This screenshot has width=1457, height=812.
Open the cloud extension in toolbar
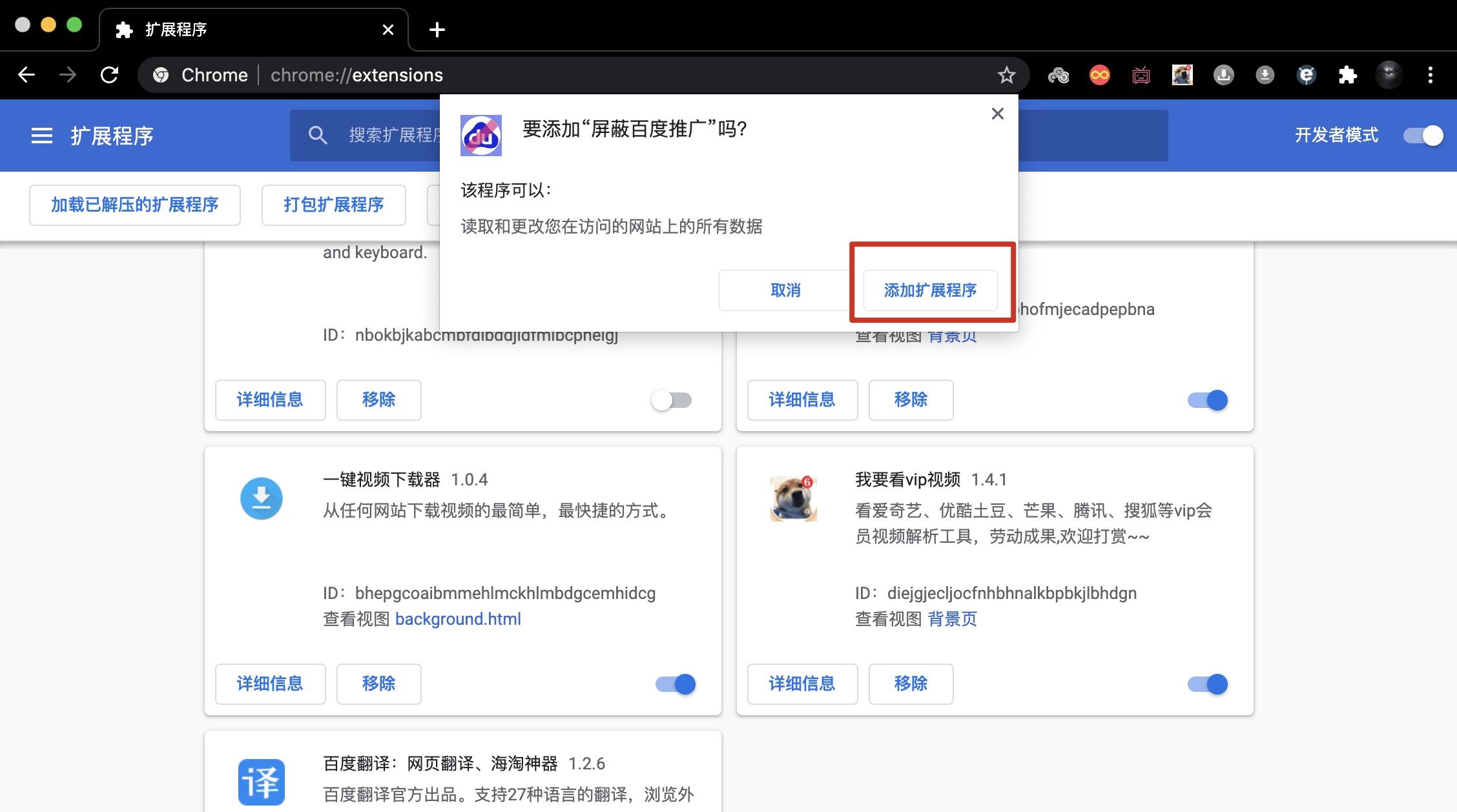[1058, 76]
